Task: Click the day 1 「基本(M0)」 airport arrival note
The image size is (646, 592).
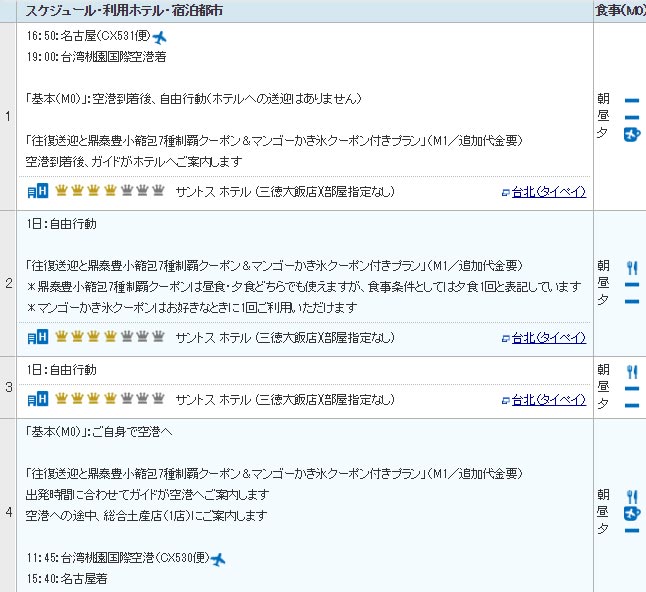Action: click(194, 98)
